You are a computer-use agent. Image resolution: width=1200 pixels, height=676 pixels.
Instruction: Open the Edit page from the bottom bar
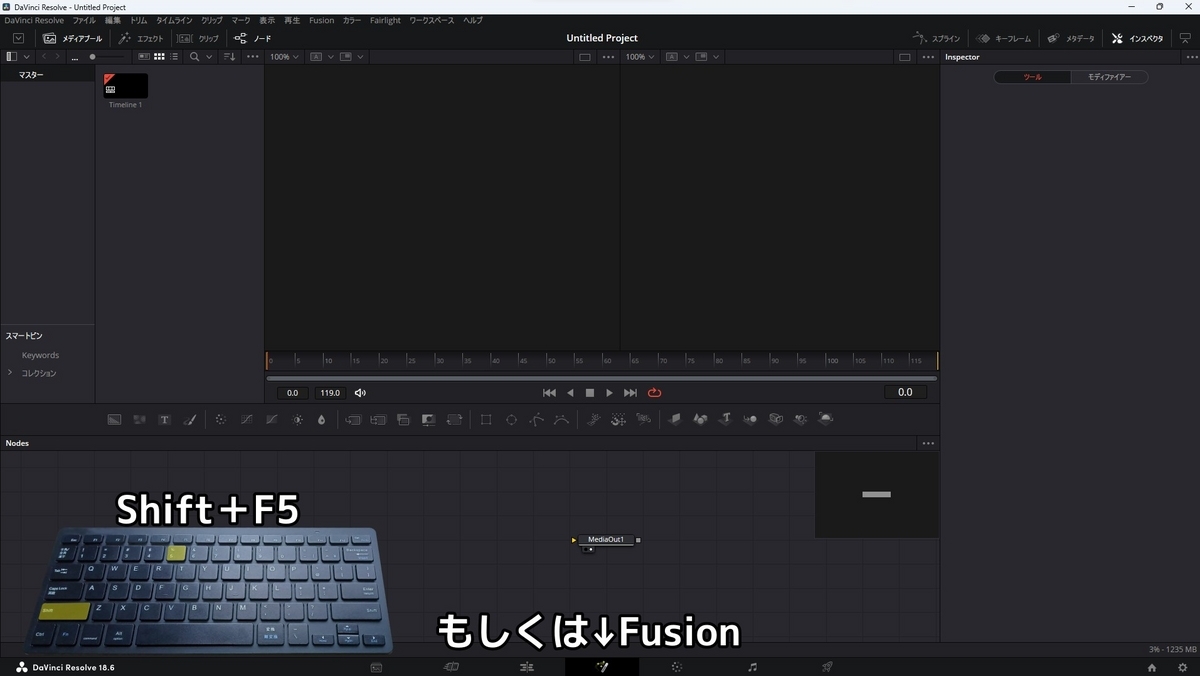[527, 666]
